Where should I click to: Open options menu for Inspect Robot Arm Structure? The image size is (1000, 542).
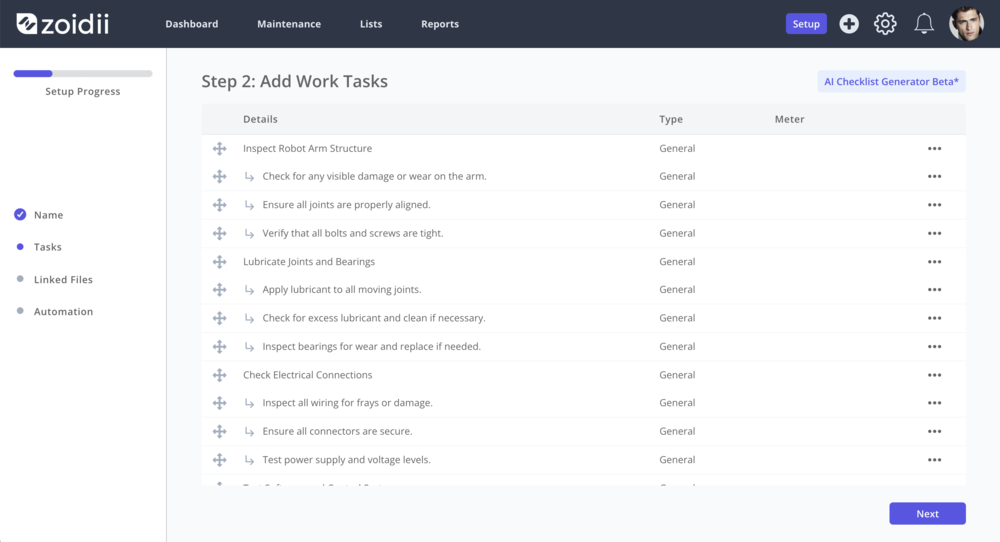pos(934,149)
